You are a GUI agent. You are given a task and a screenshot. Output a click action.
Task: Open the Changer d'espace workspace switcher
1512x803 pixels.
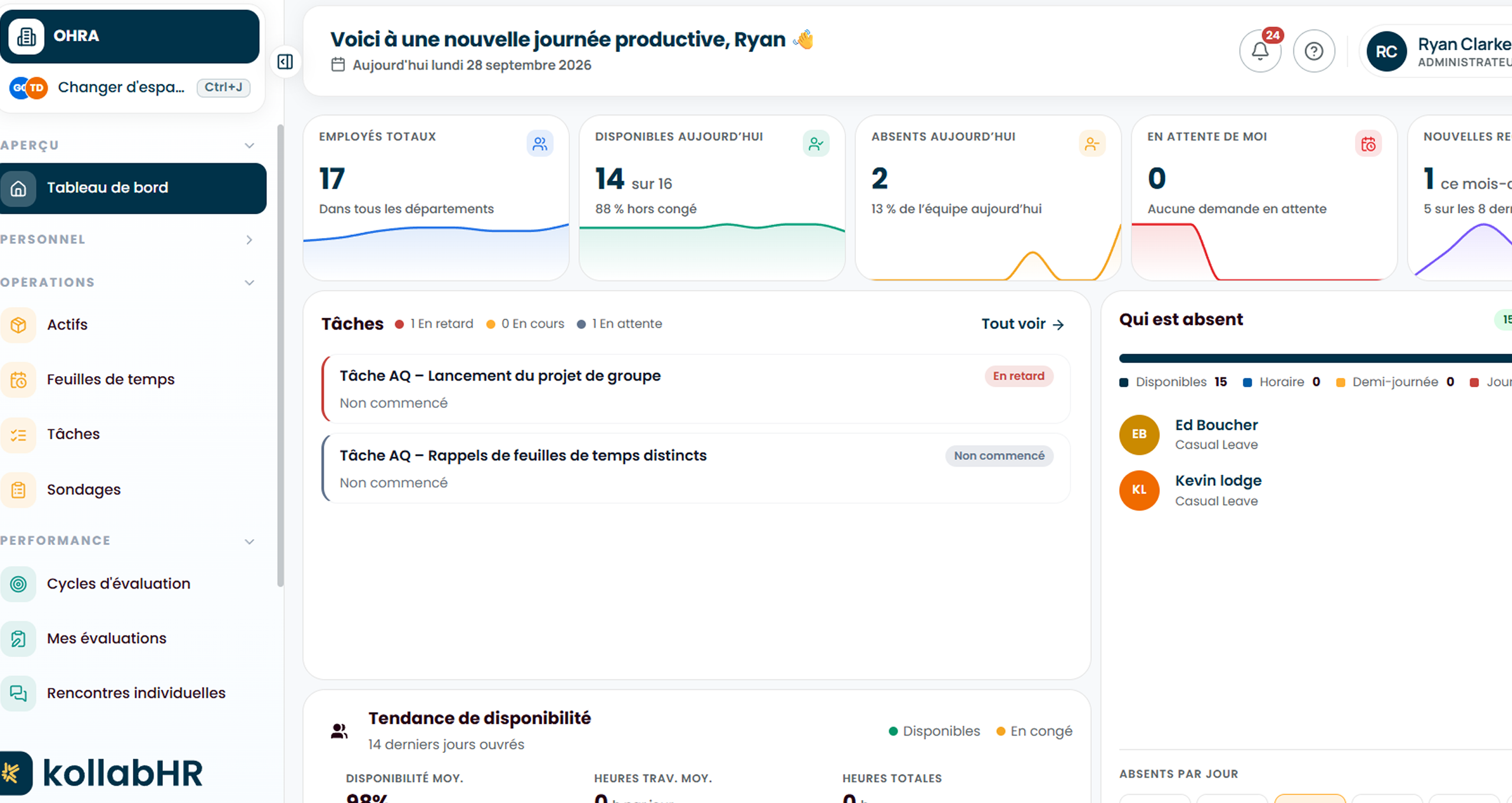(130, 87)
